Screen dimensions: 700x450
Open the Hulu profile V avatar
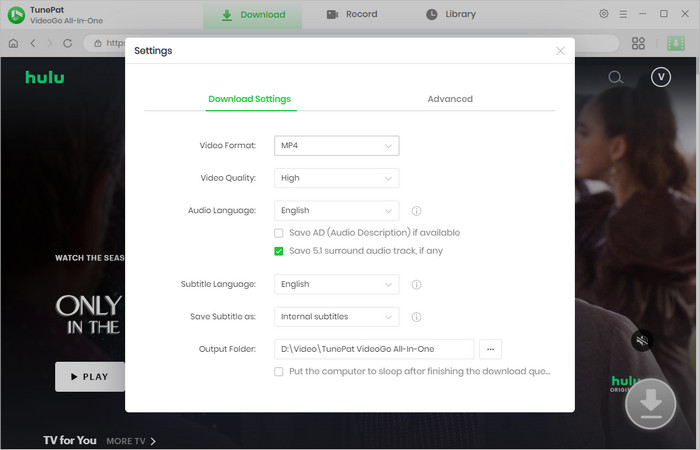point(661,77)
